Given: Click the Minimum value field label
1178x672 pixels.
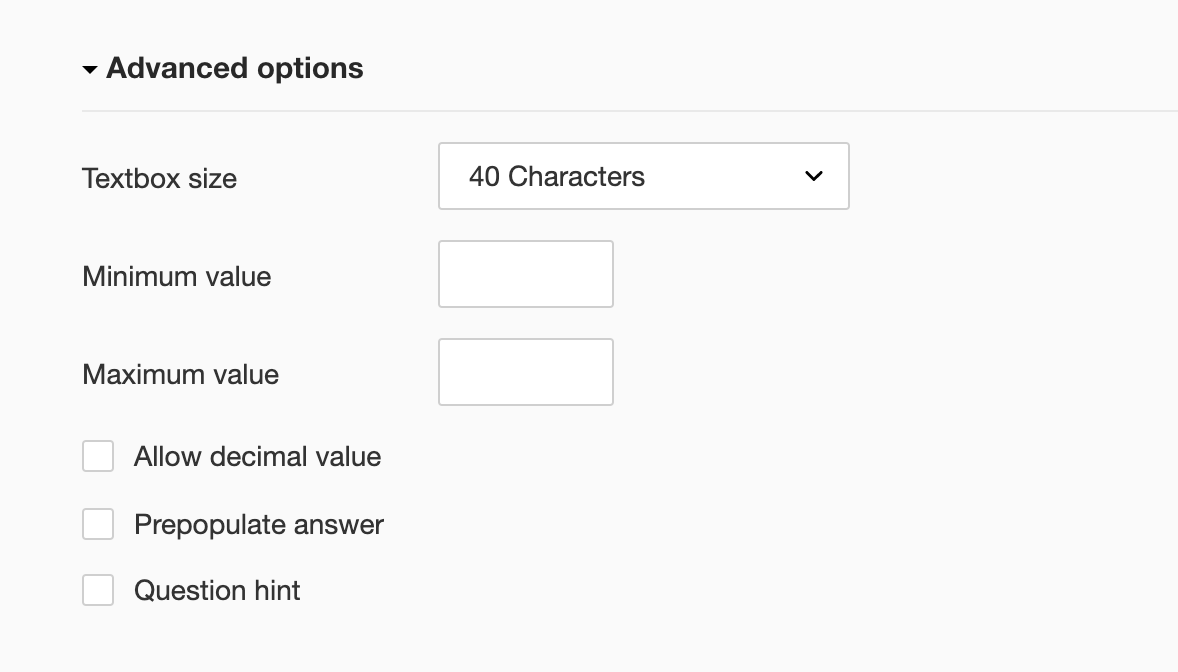Looking at the screenshot, I should point(176,276).
